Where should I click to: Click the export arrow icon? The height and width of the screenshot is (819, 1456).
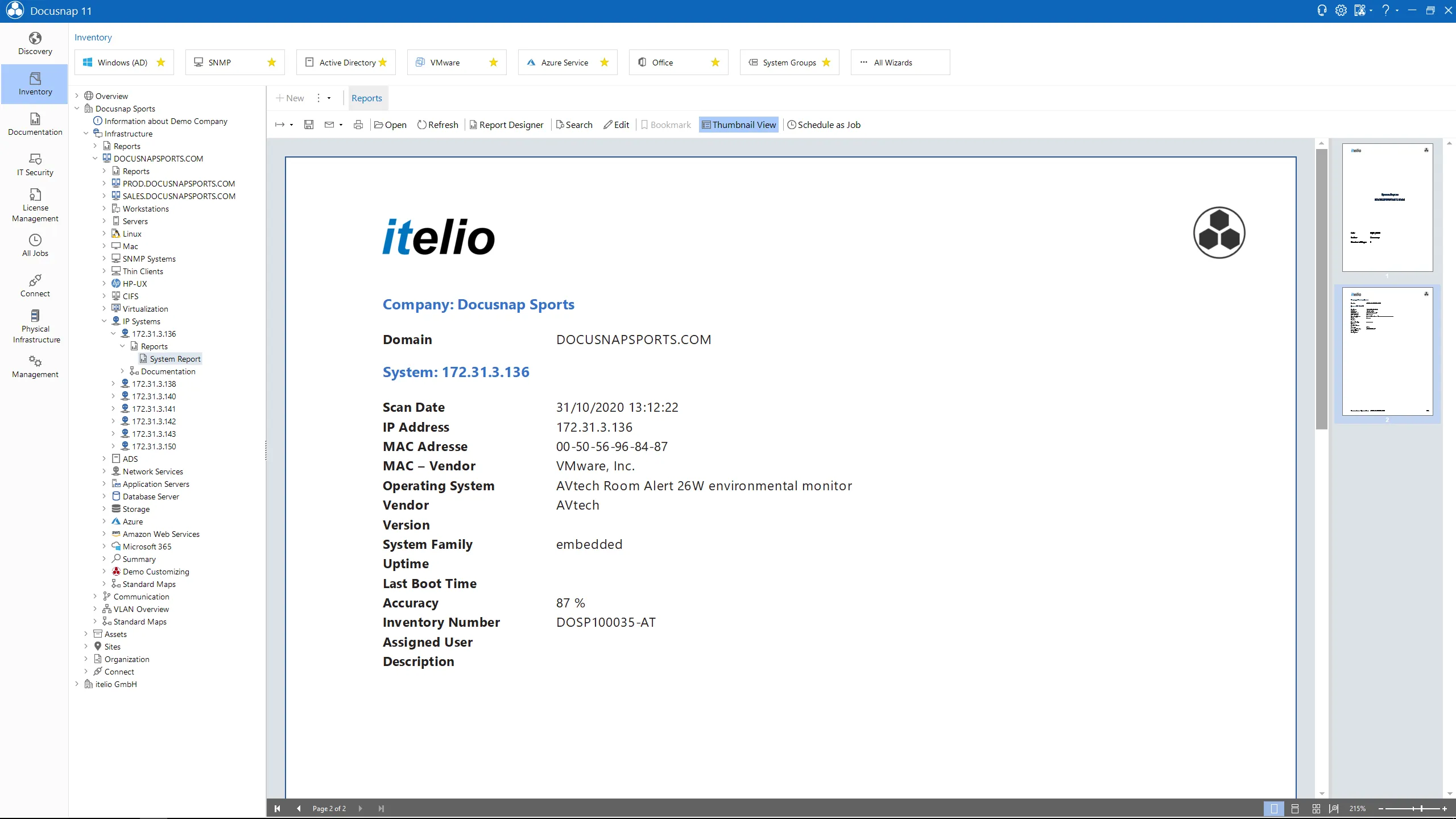coord(280,125)
